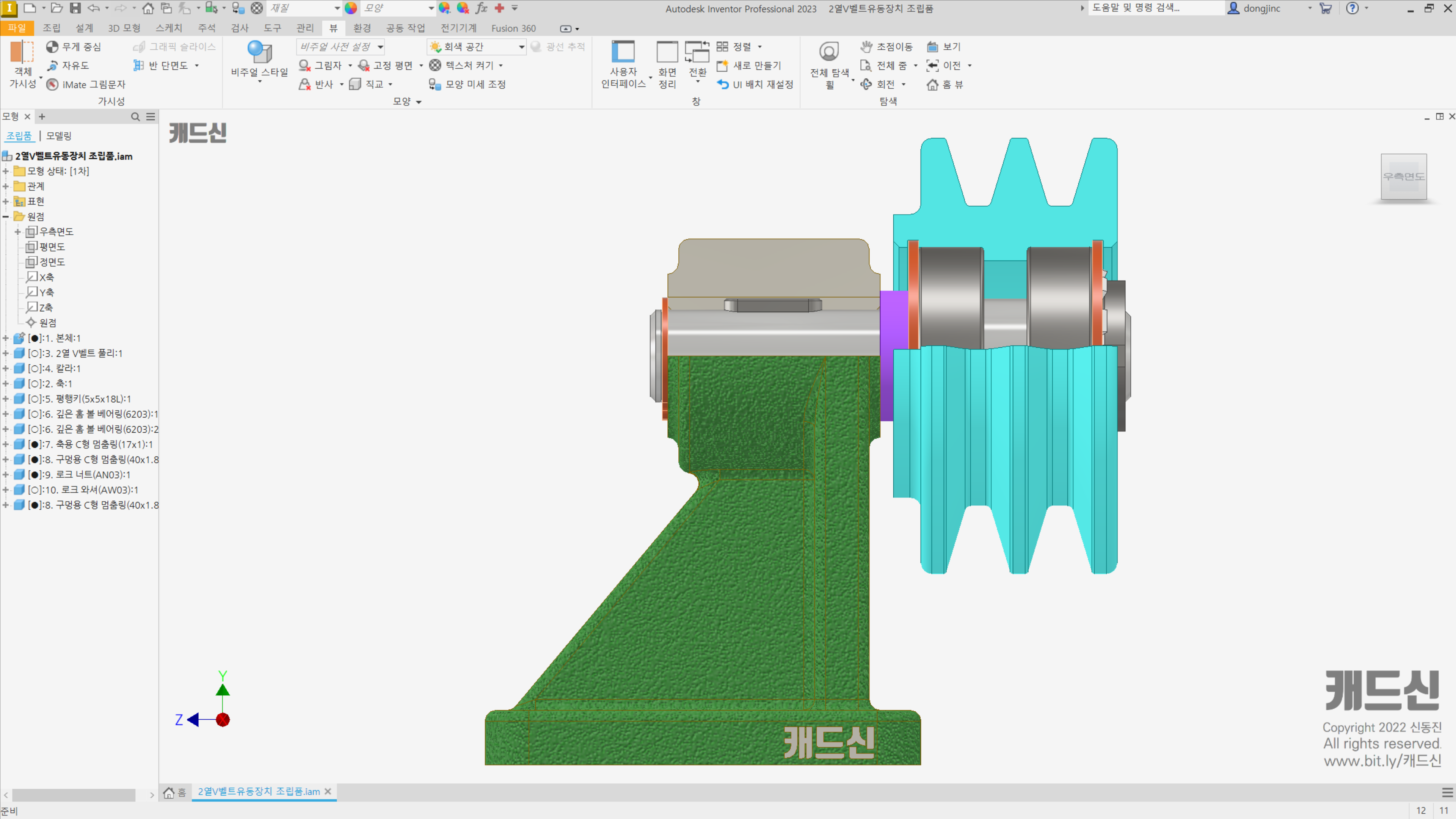Open the 비주얼 사전 설정 preset dropdown

341,47
